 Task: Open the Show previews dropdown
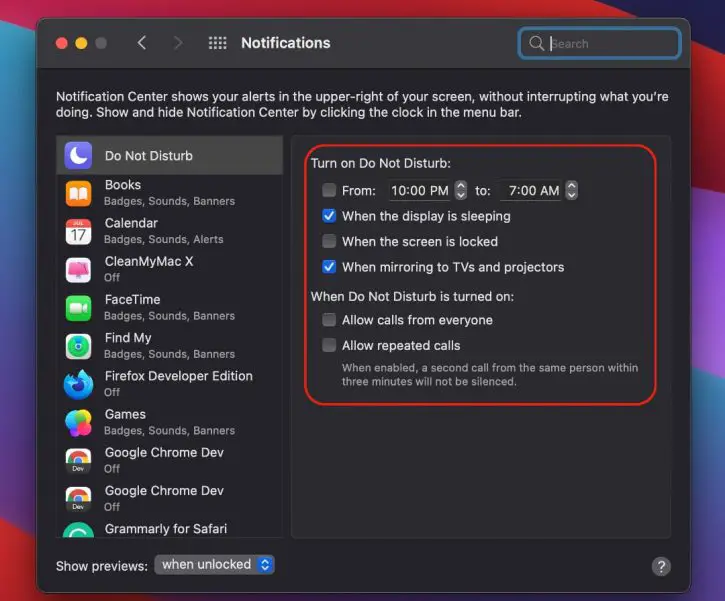tap(215, 564)
